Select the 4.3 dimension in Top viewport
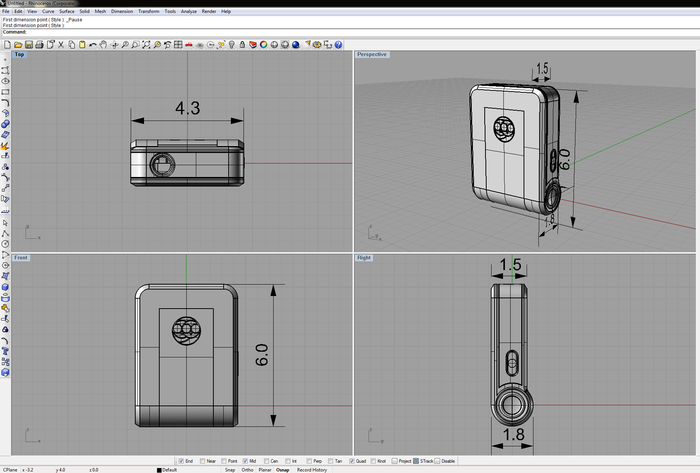This screenshot has height=473, width=700. click(x=188, y=108)
